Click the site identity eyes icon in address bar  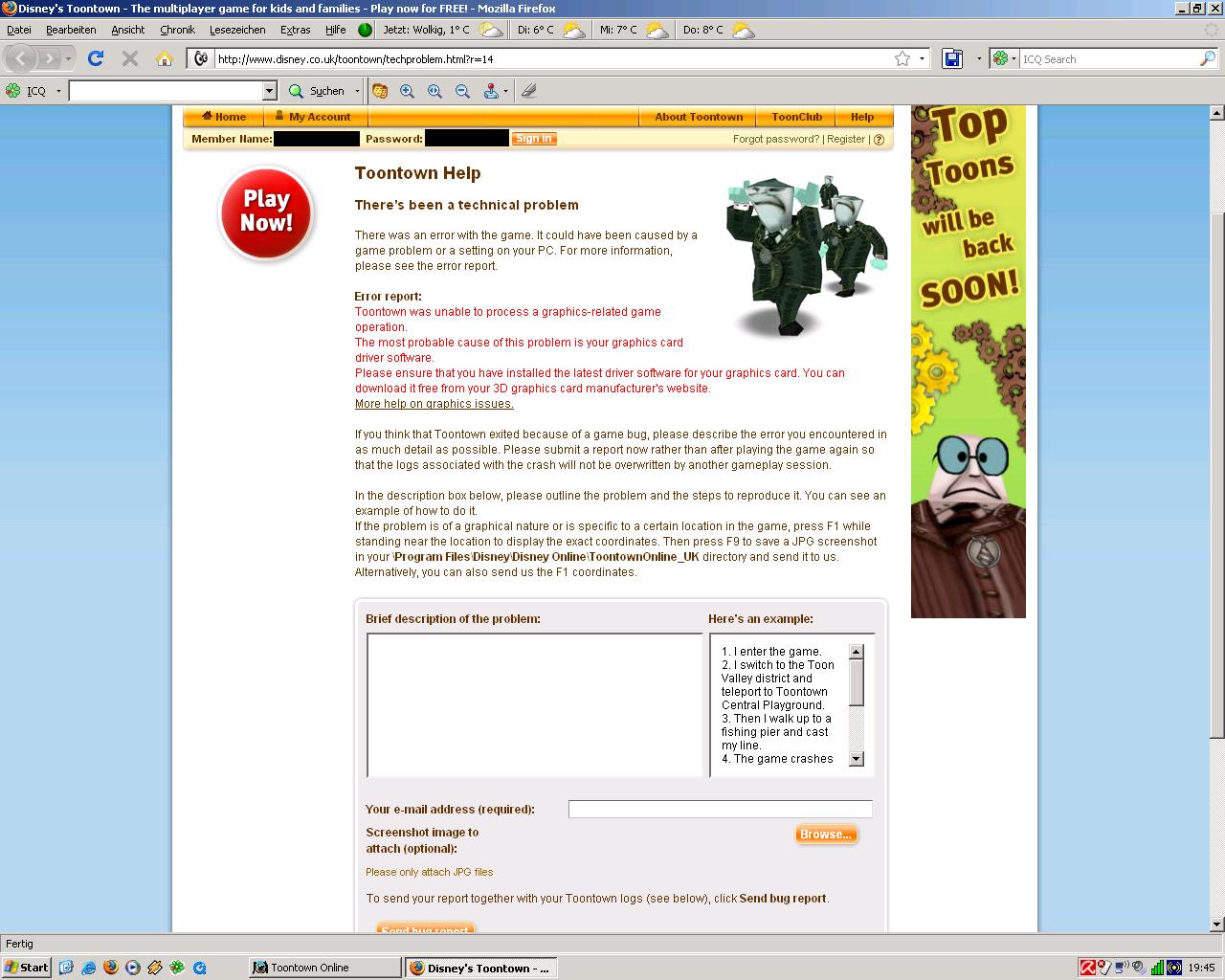(201, 59)
